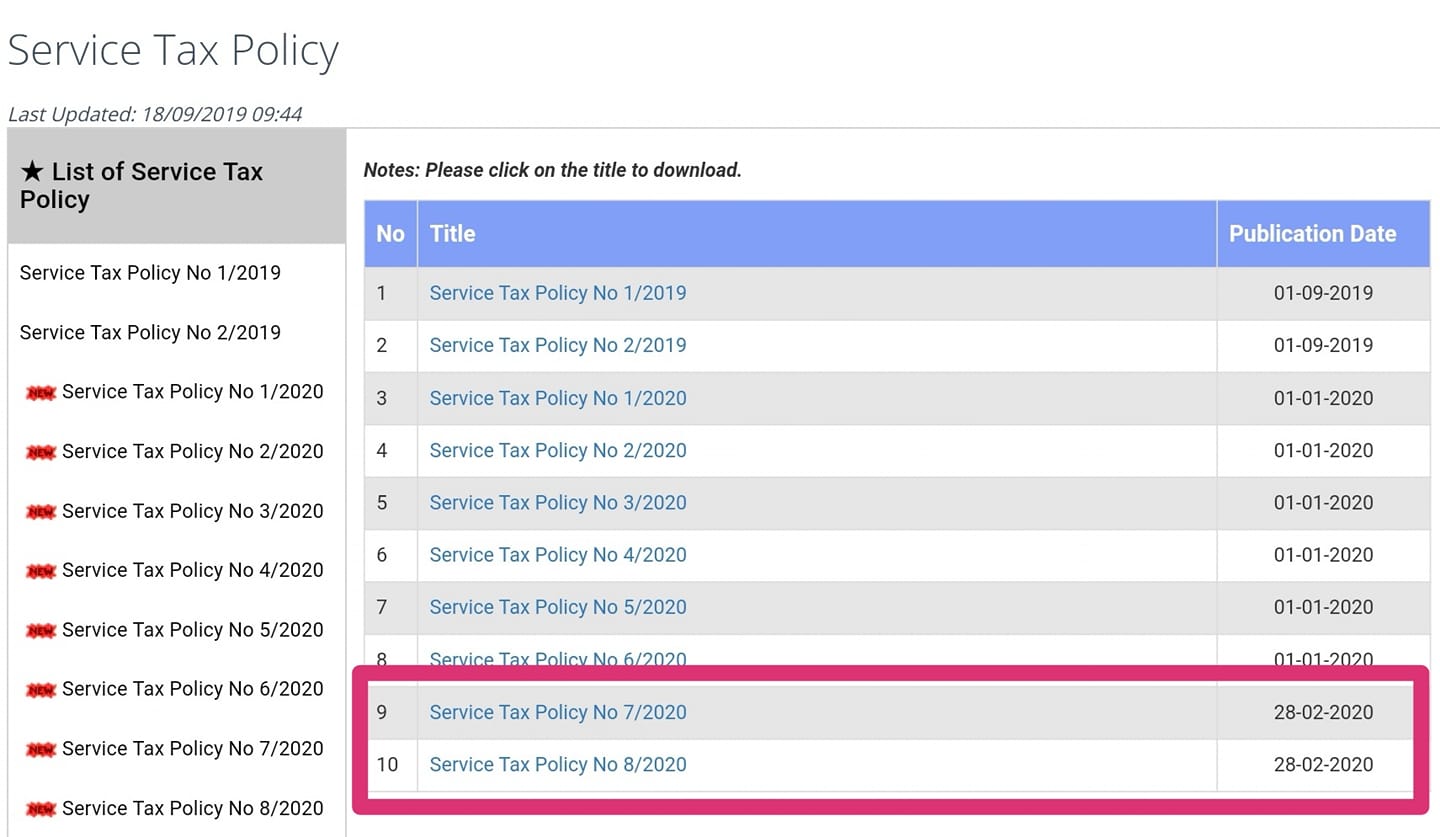
Task: Click NEW badge beside sidebar Policy No 3/2020
Action: pos(40,512)
